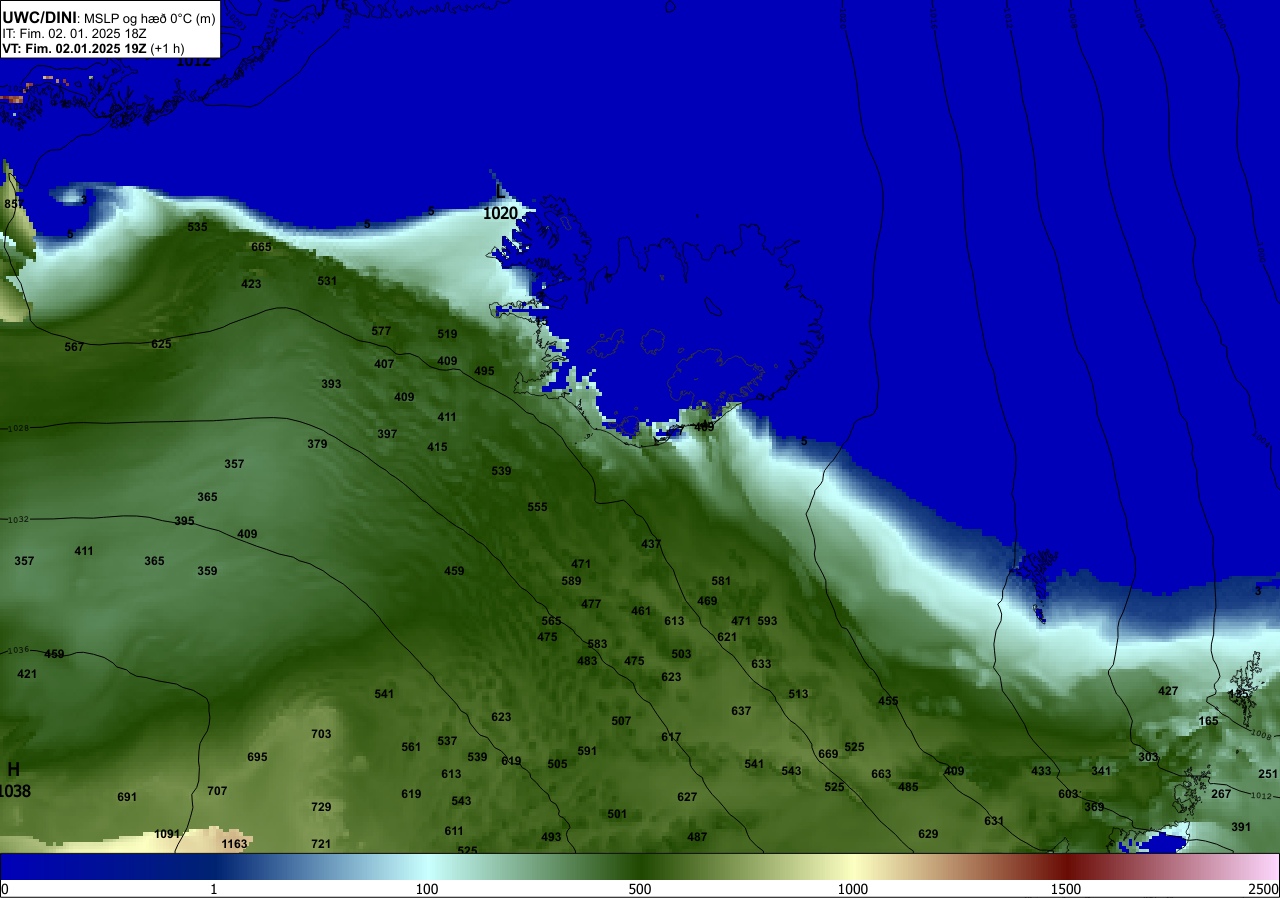This screenshot has height=898, width=1280.
Task: Click the height value '535'
Action: [197, 227]
